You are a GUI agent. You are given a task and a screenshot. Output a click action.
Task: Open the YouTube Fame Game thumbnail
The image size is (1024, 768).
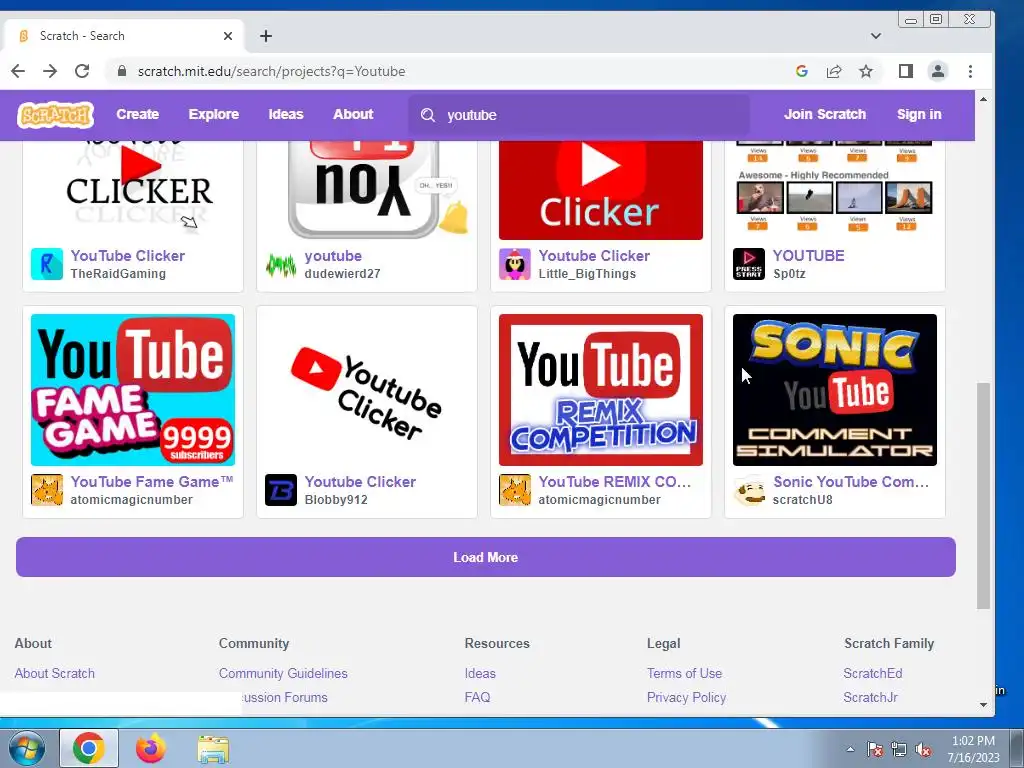(133, 390)
